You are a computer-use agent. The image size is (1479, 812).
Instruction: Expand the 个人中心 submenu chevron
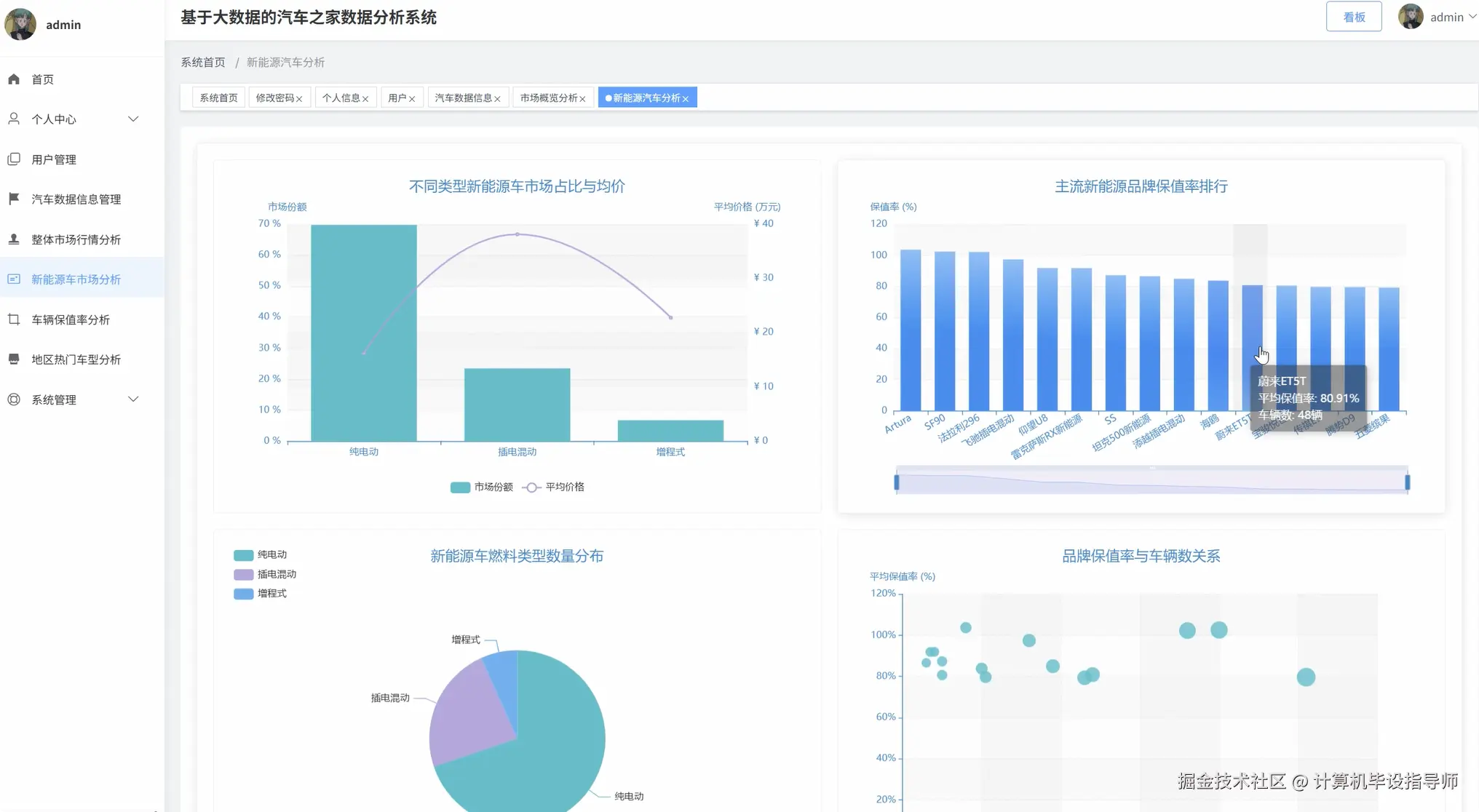point(133,119)
